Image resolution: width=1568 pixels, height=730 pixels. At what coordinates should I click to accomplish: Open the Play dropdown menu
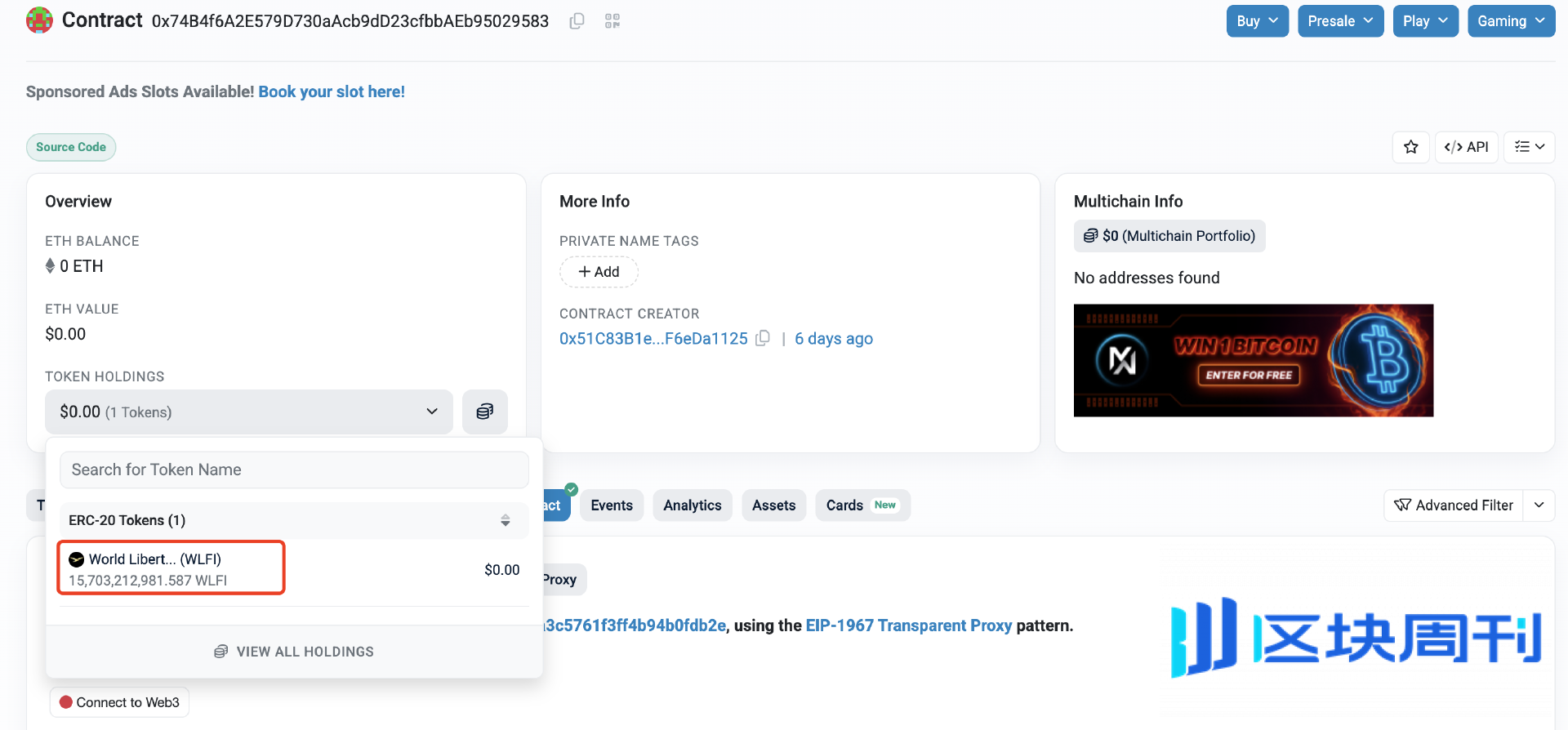[1425, 21]
